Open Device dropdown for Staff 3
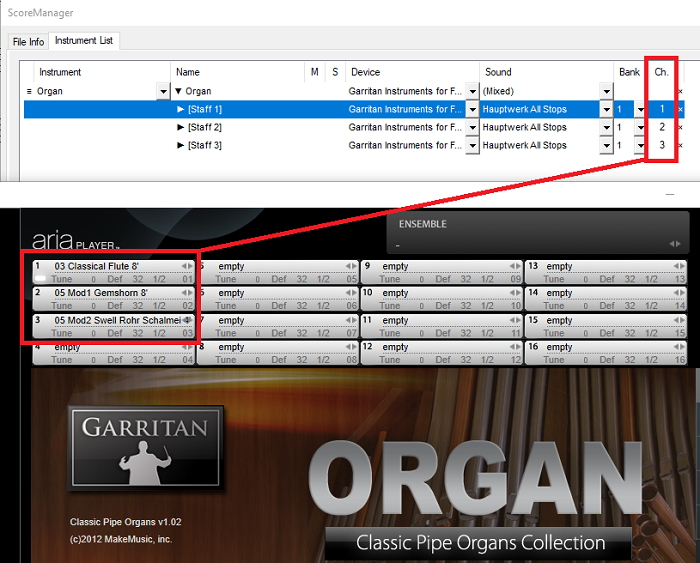The height and width of the screenshot is (563, 700). tap(472, 146)
